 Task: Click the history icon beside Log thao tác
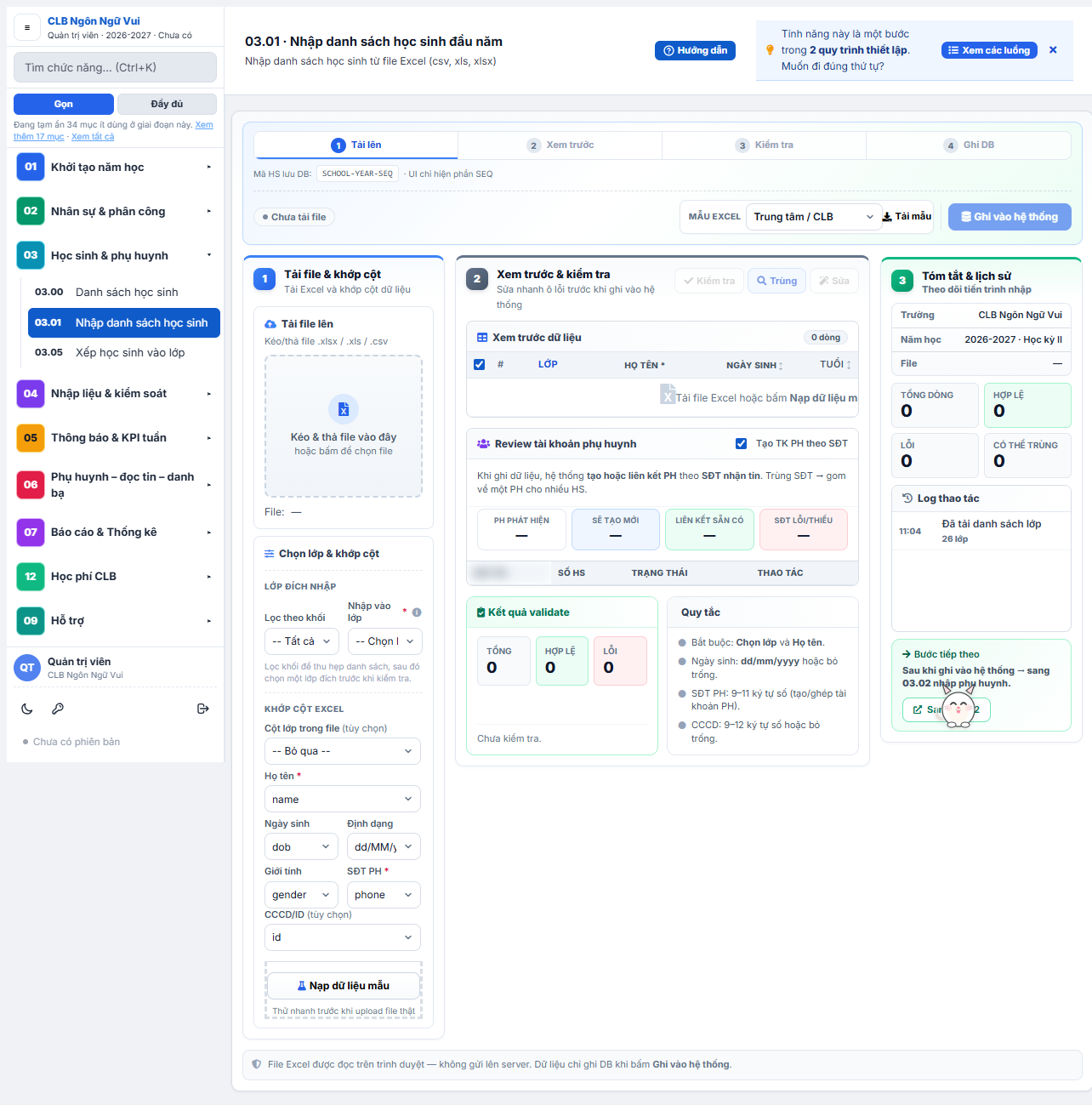(907, 498)
